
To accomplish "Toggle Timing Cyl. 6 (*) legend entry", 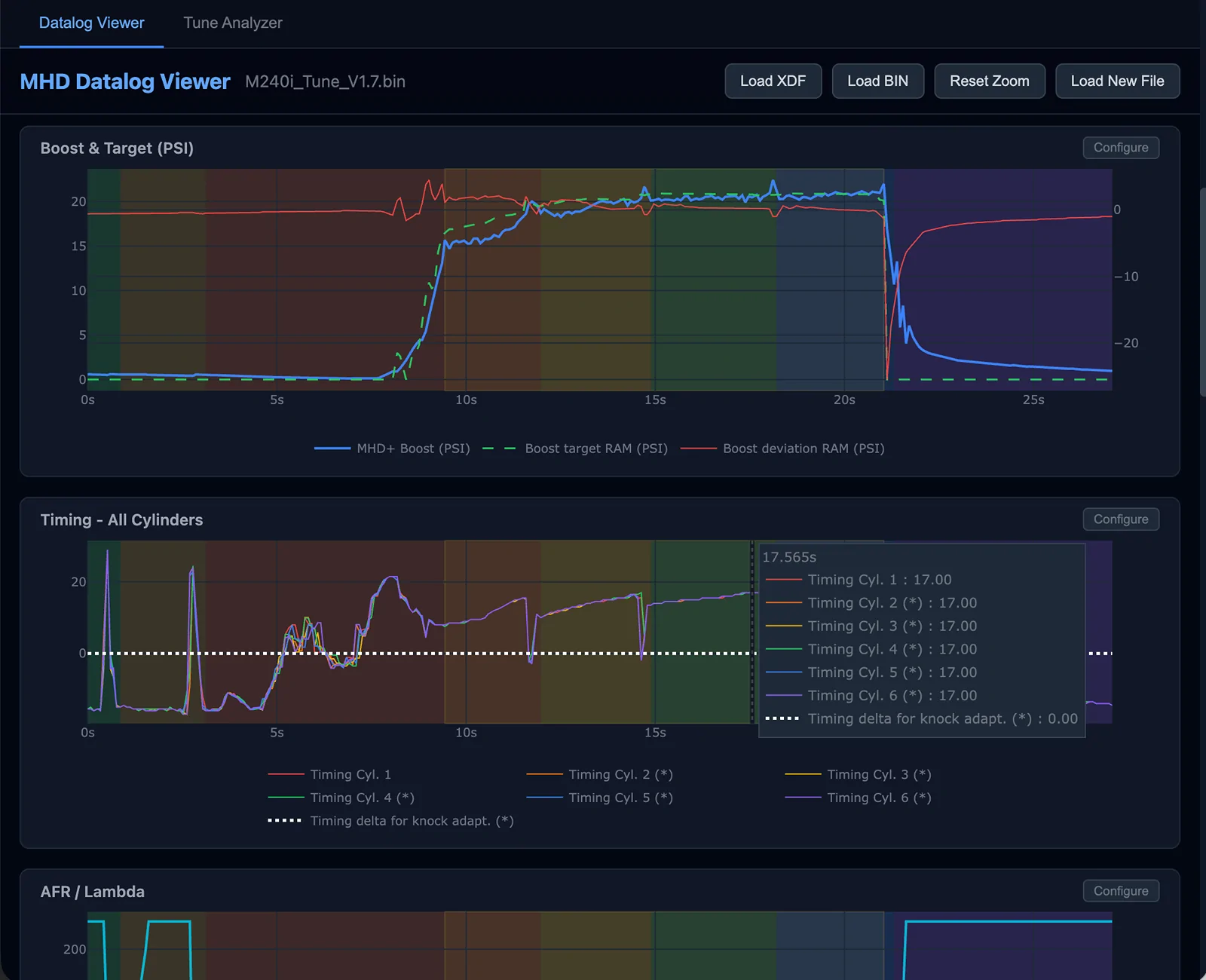I will 859,798.
